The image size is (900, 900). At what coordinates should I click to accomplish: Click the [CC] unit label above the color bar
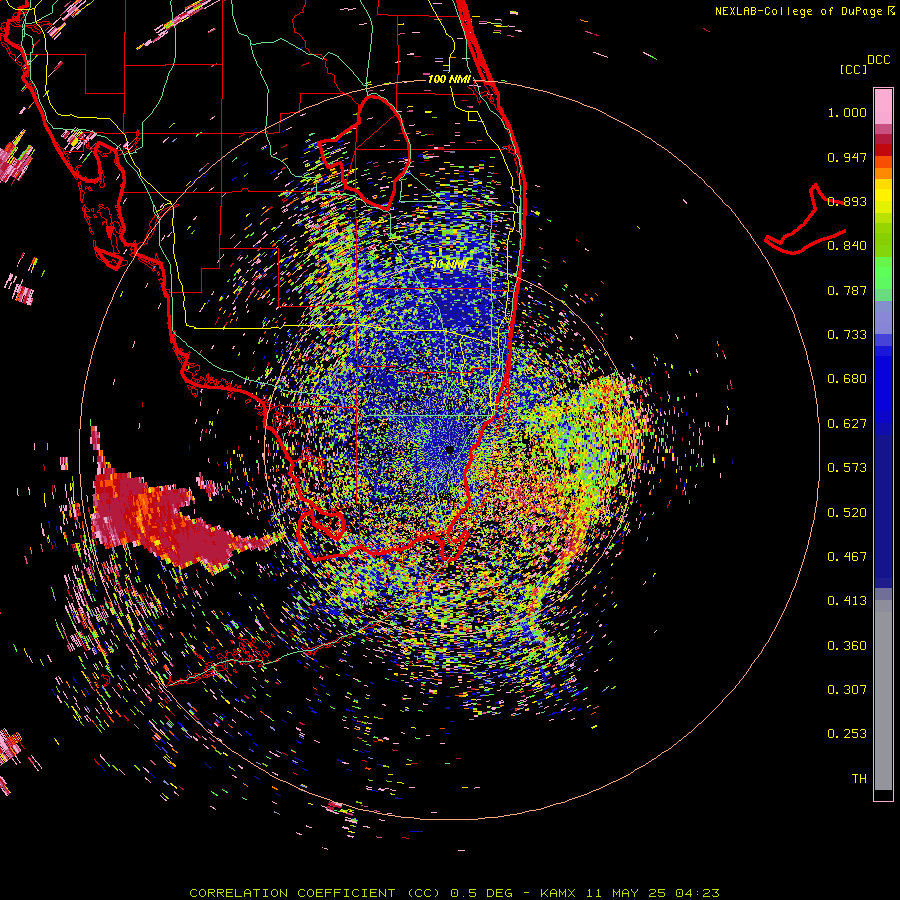tap(854, 69)
